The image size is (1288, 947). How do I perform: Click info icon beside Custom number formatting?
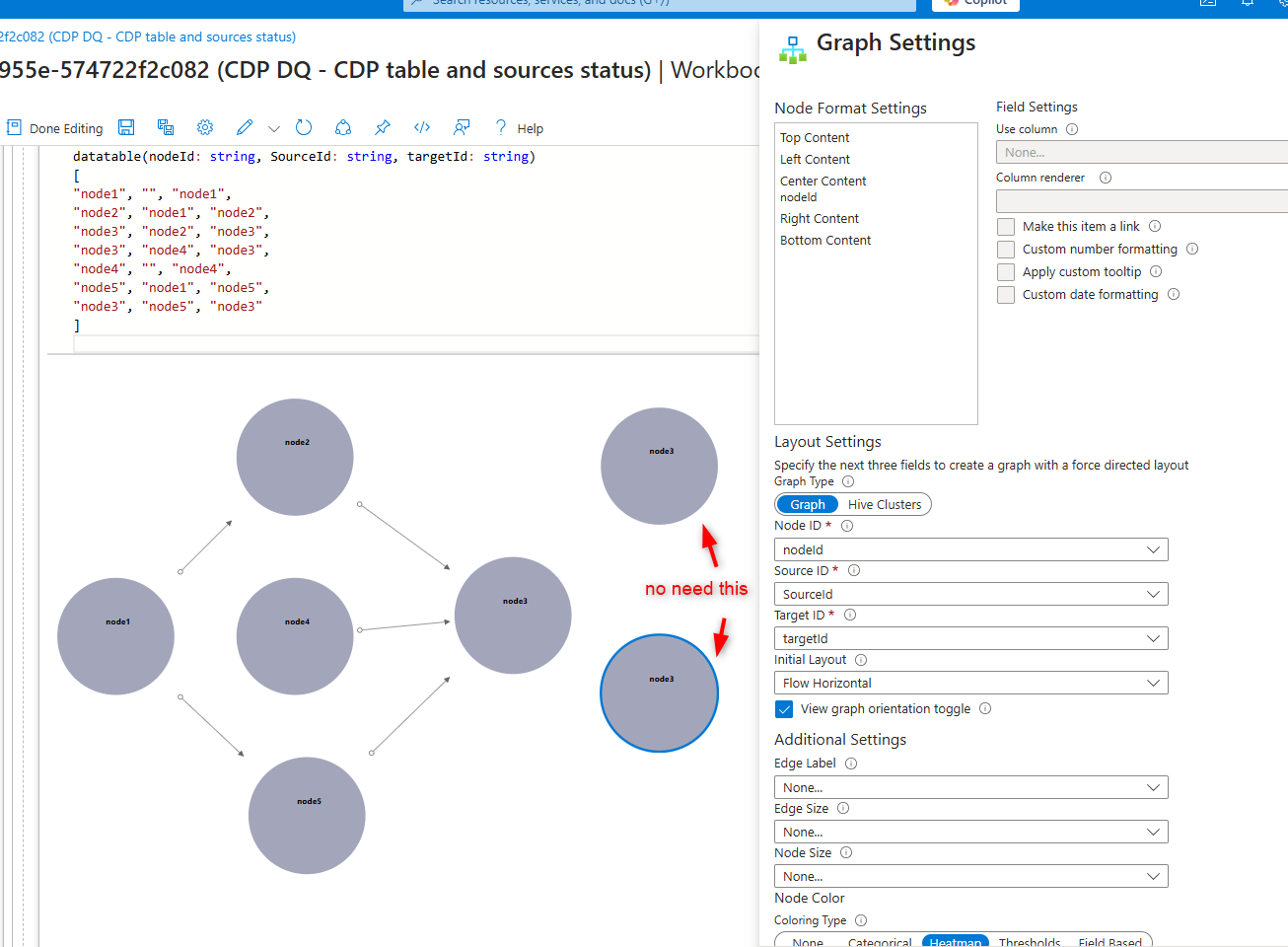point(1192,249)
